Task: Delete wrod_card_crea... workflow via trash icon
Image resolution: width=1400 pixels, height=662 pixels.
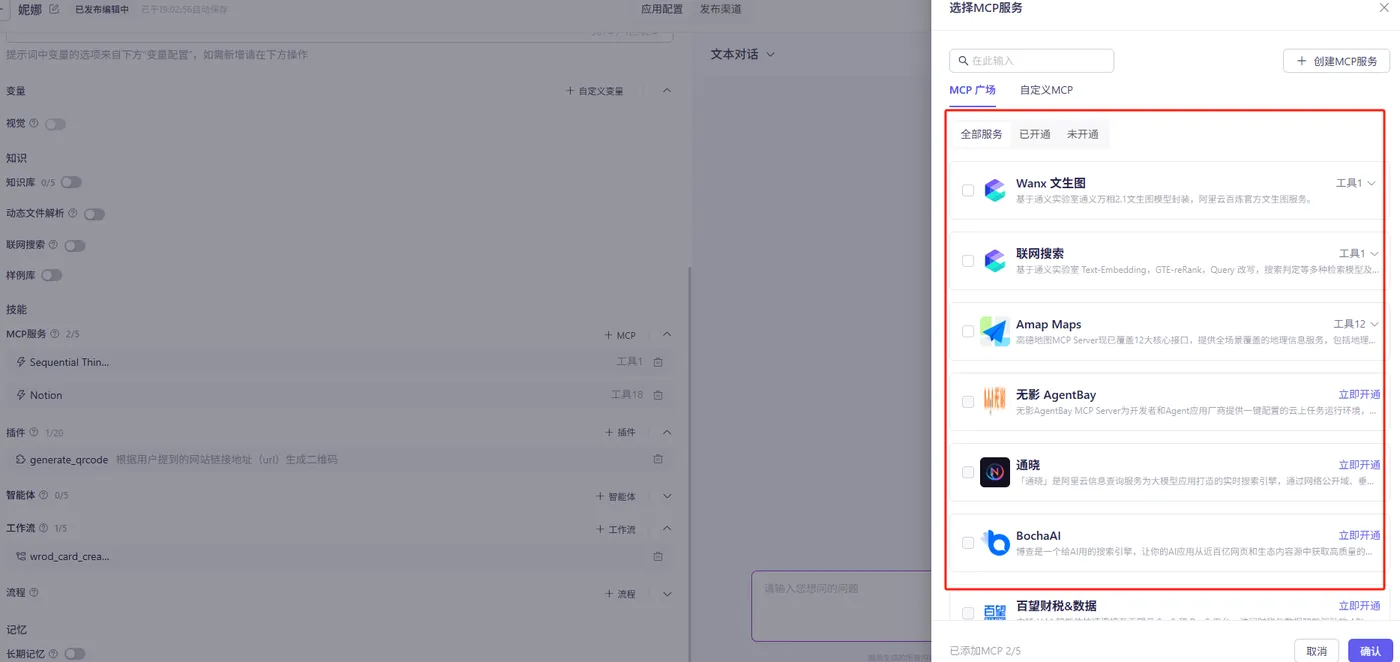Action: click(x=658, y=556)
